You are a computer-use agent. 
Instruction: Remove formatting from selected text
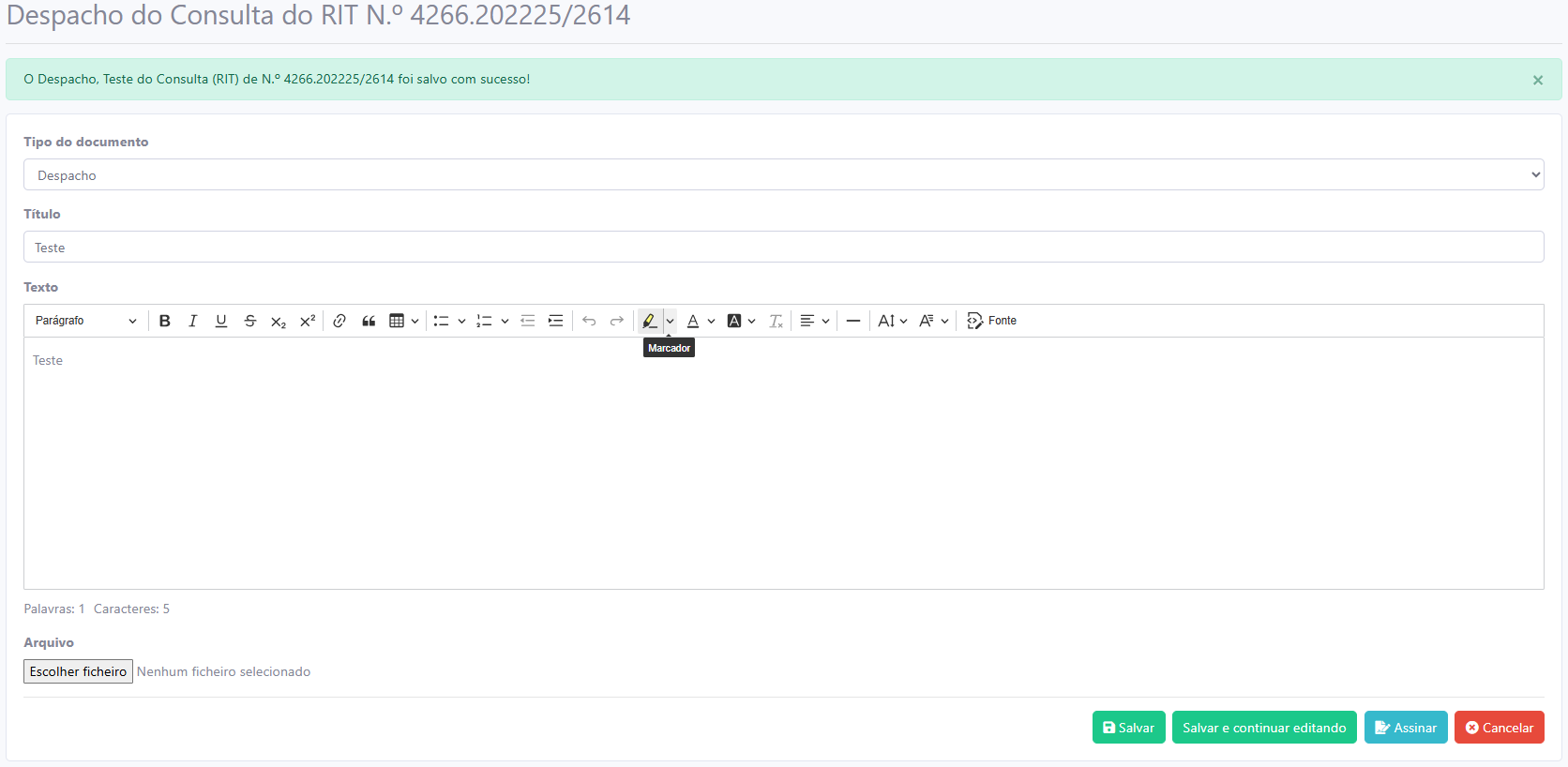tap(776, 321)
